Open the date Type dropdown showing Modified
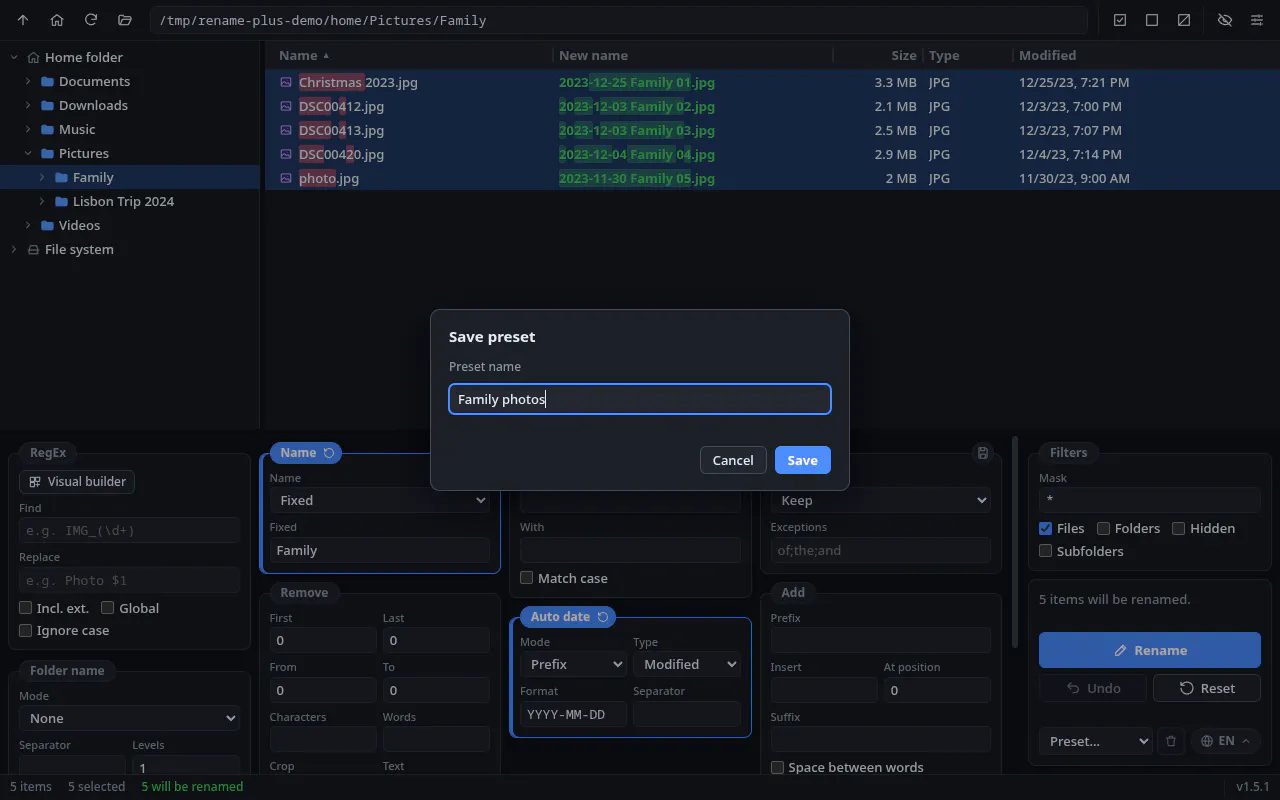Image resolution: width=1280 pixels, height=800 pixels. tap(687, 664)
